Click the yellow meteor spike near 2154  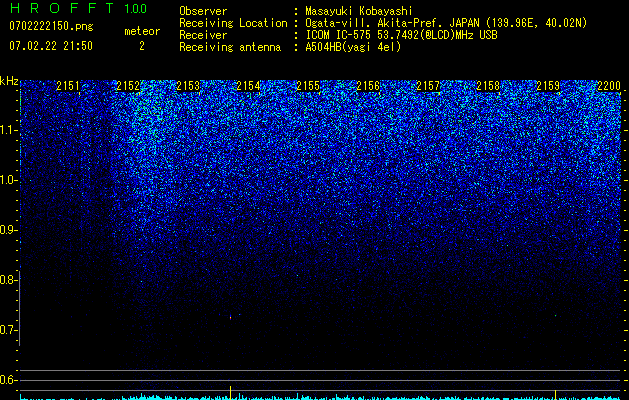tap(230, 392)
